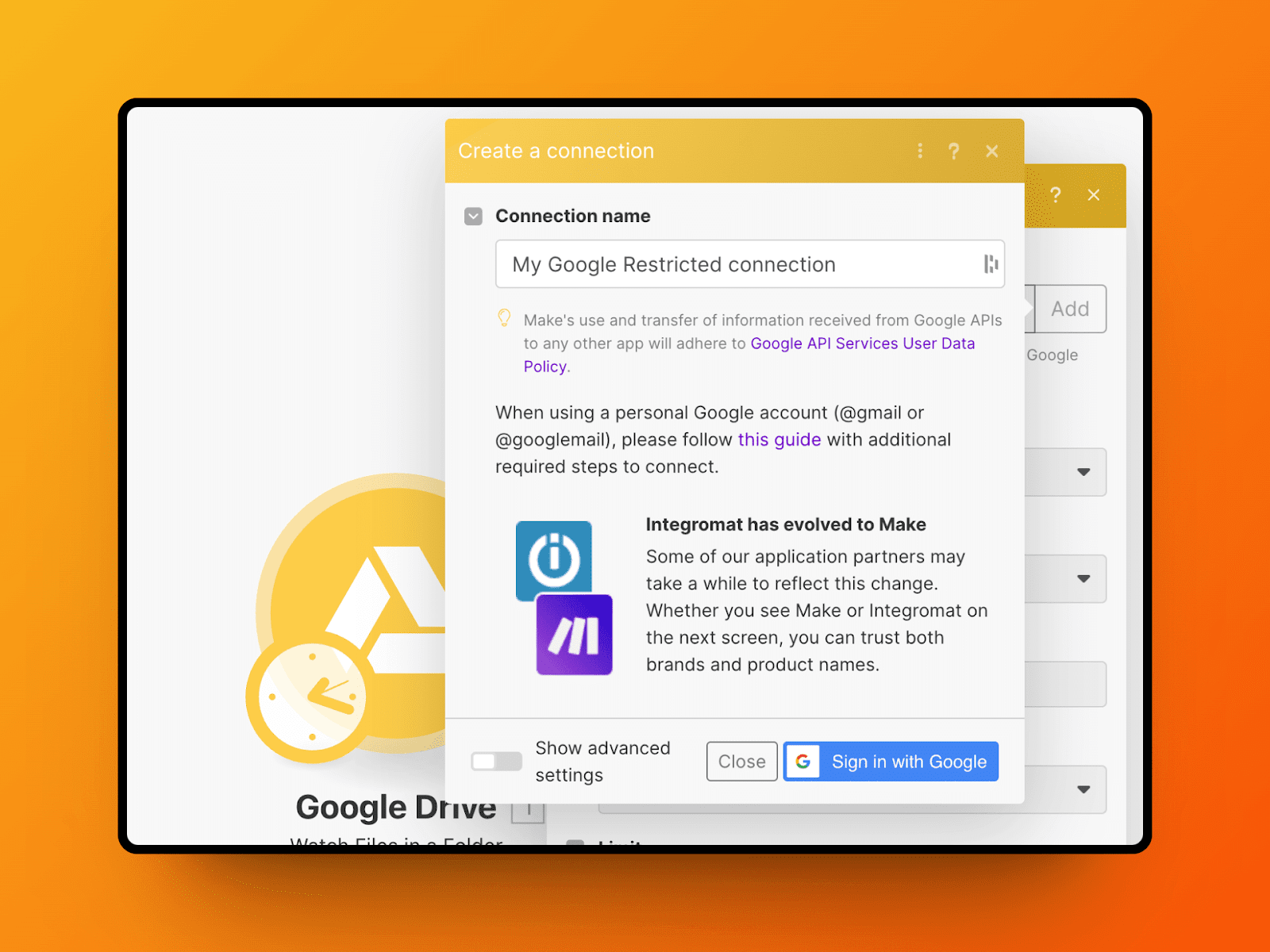Click the Google Drive module title
This screenshot has height=952, width=1270.
point(396,807)
